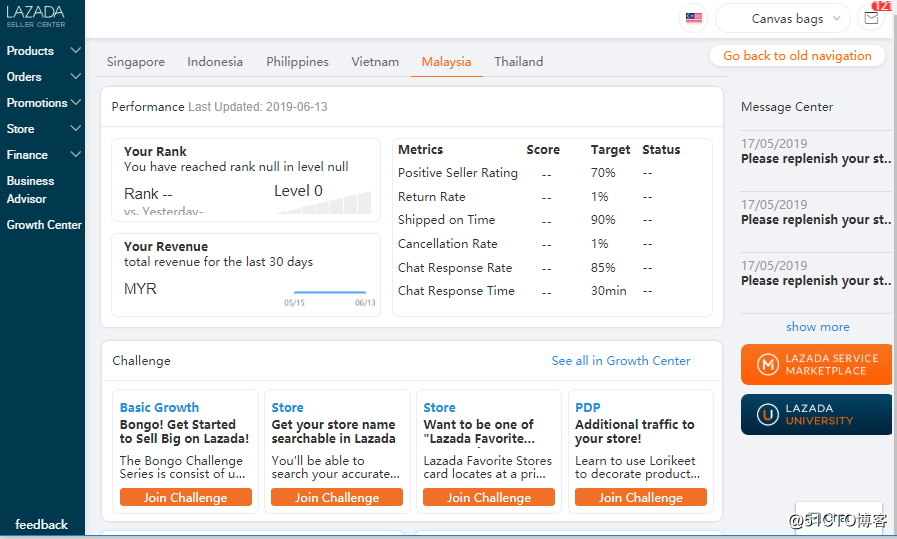Open Growth Center in the sidebar
Screen dimensions: 897x539
[x=44, y=225]
